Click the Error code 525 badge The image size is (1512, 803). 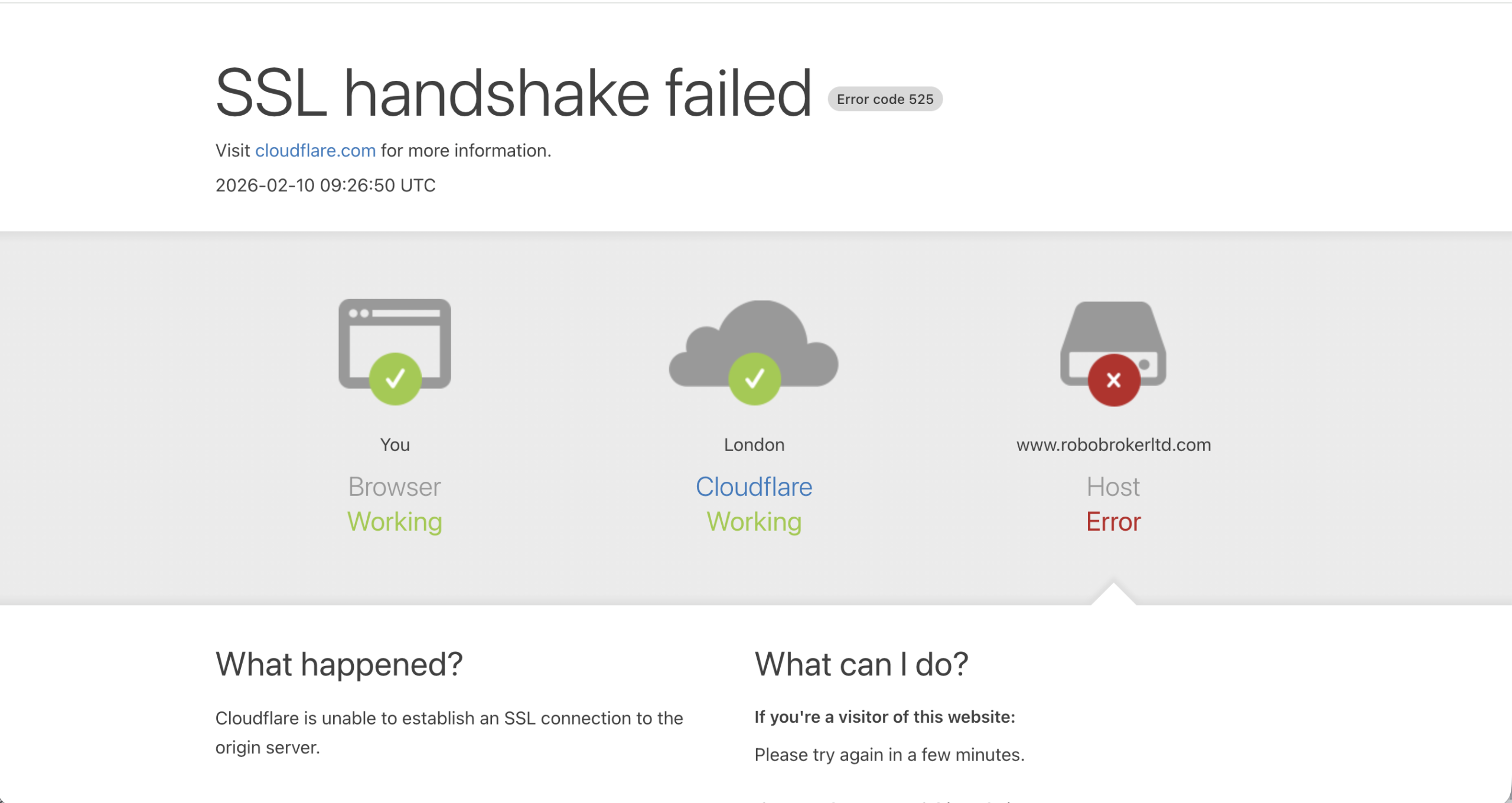(x=885, y=99)
